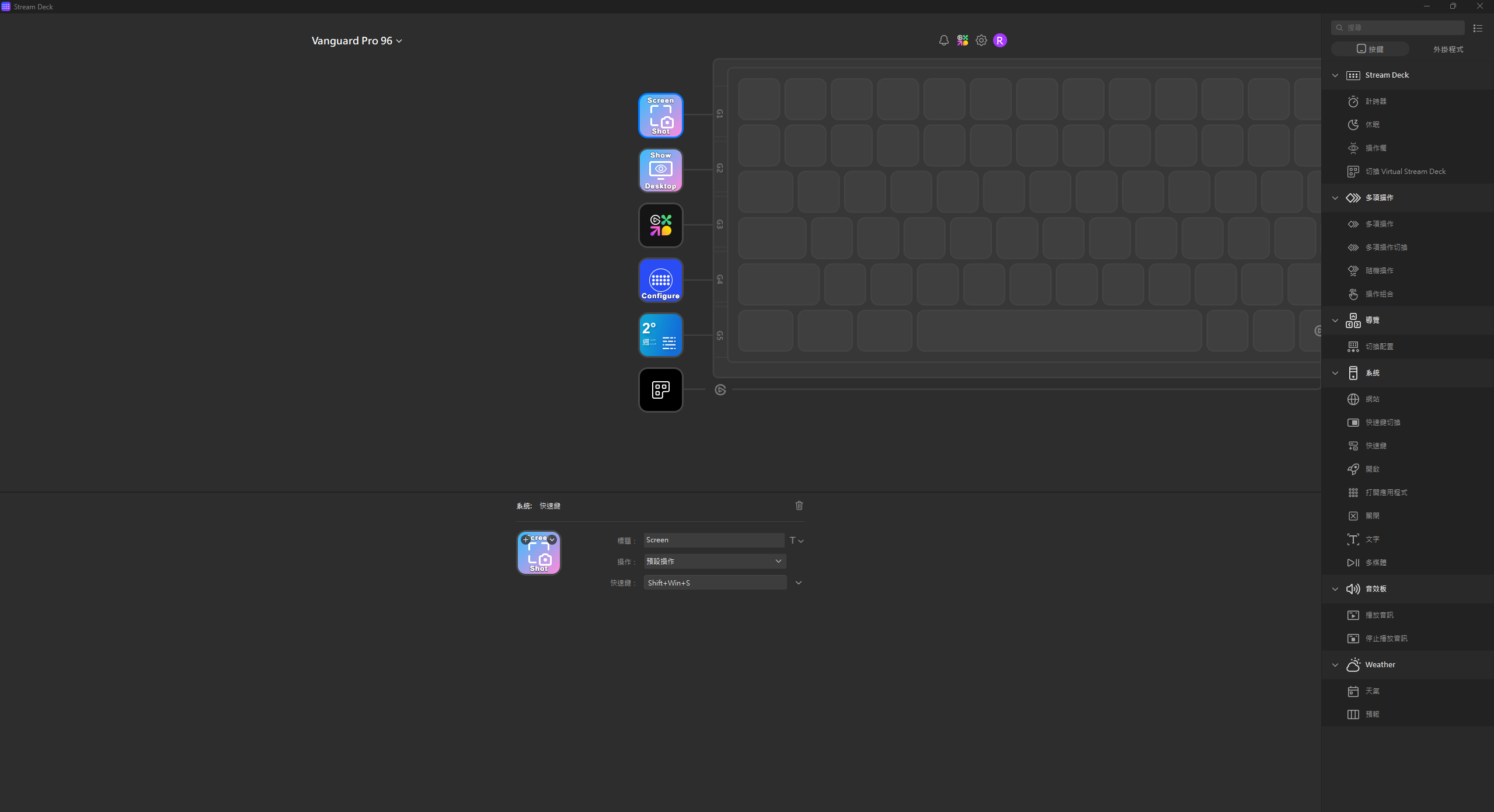Open the Marketplace colorful icon

[x=962, y=40]
